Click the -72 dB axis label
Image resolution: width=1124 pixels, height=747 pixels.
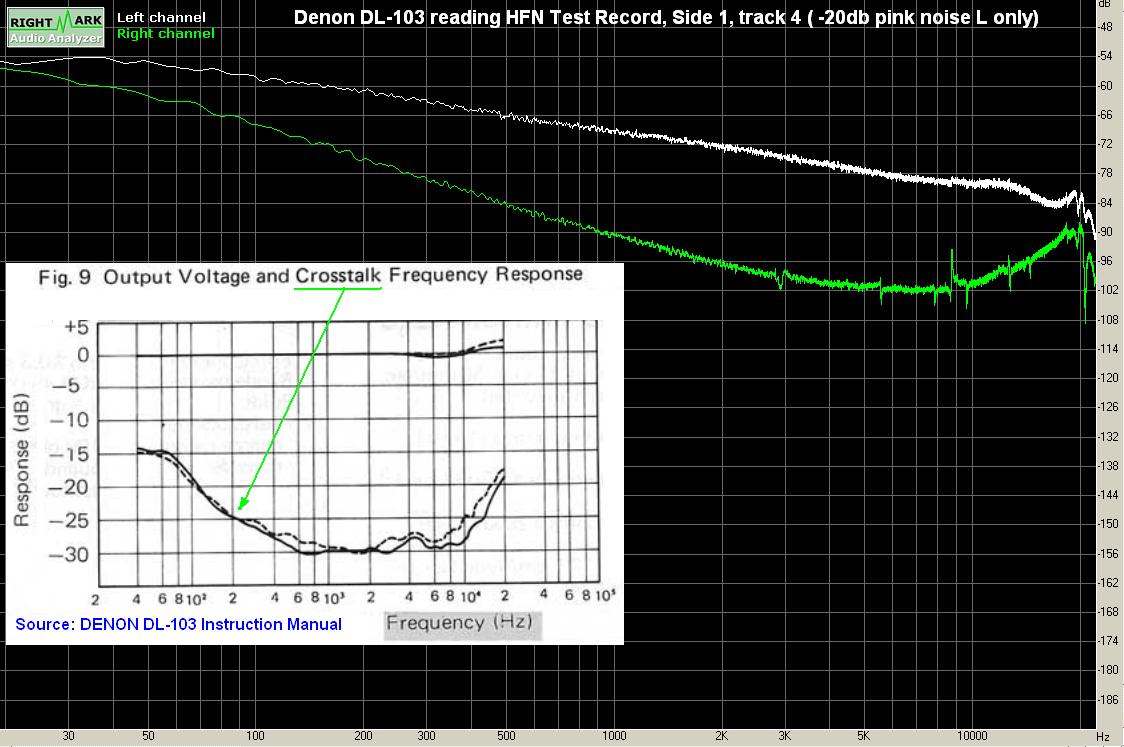tap(1105, 144)
